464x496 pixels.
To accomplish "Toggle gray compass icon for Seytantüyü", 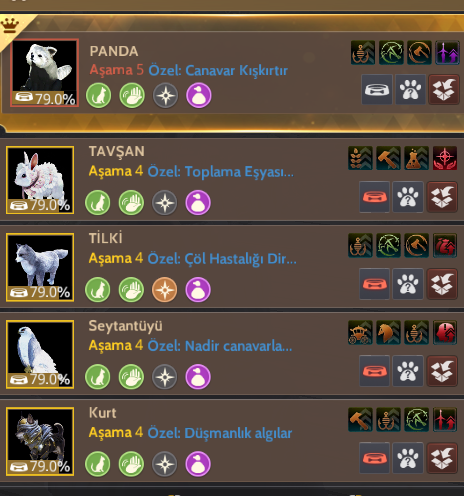I will [164, 377].
